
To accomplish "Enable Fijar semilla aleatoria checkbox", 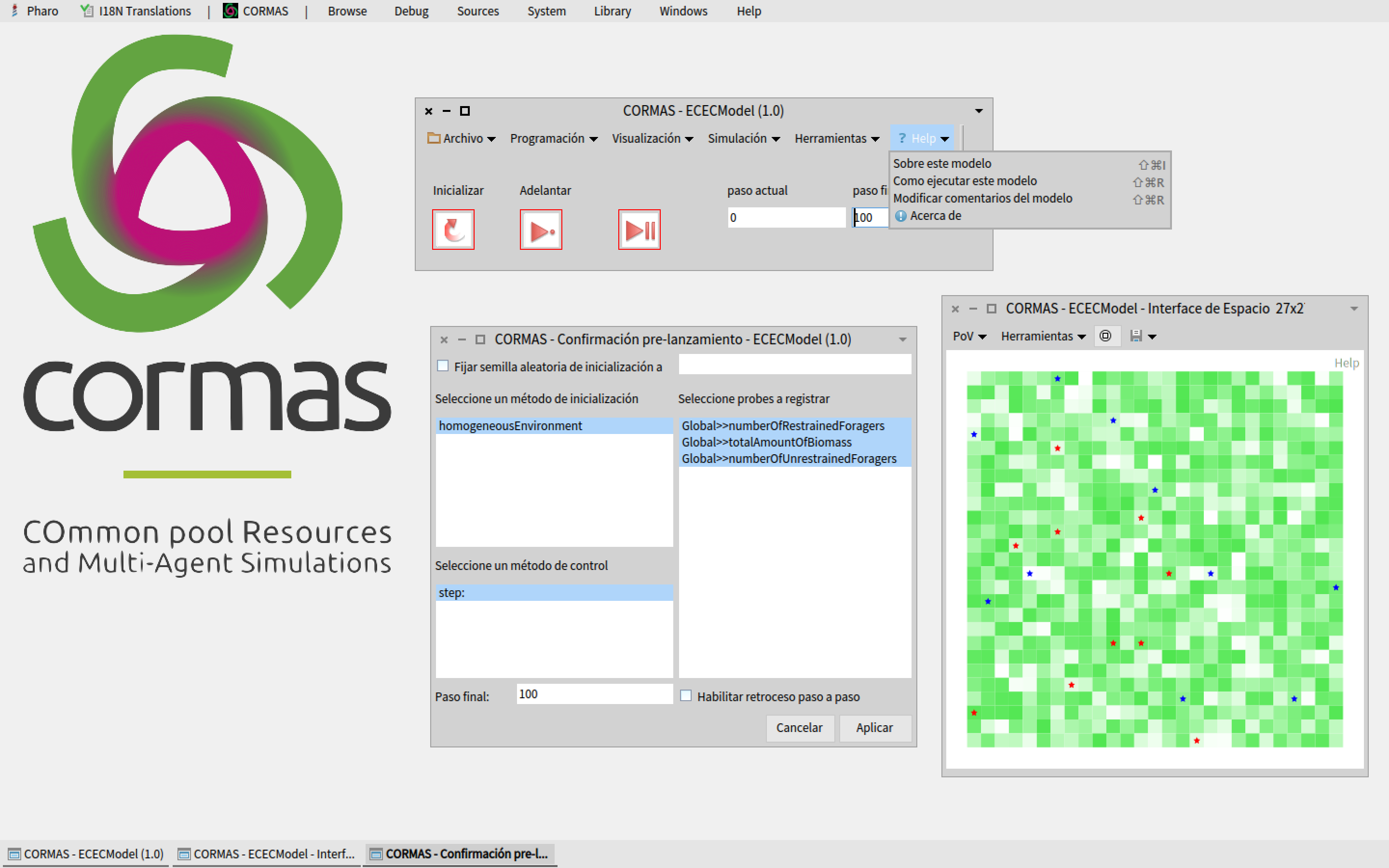I will click(443, 366).
